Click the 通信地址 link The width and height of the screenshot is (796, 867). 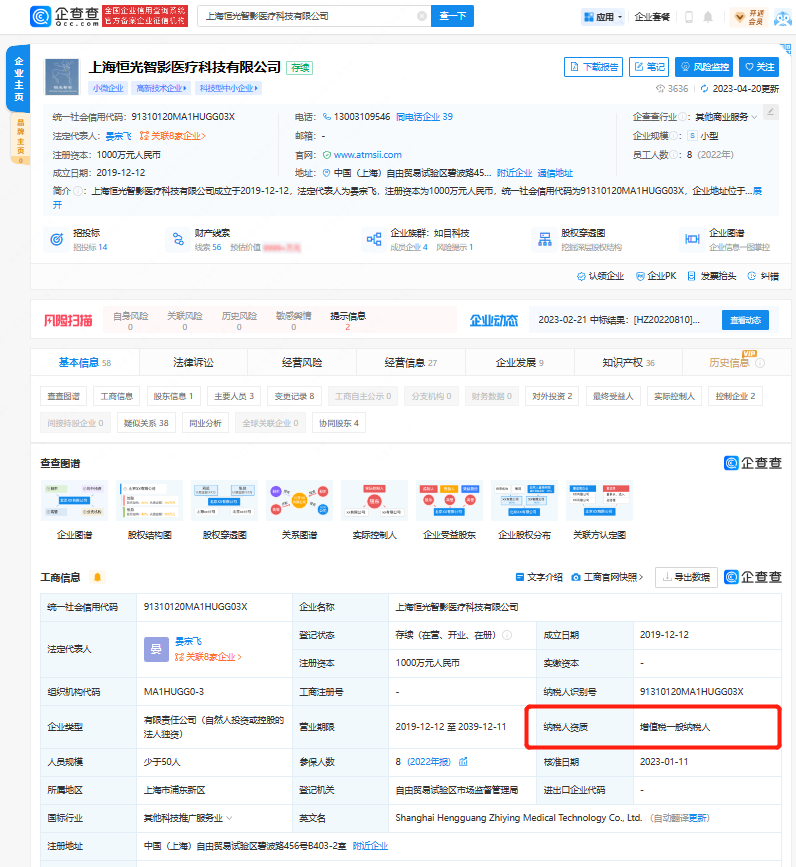[x=555, y=173]
